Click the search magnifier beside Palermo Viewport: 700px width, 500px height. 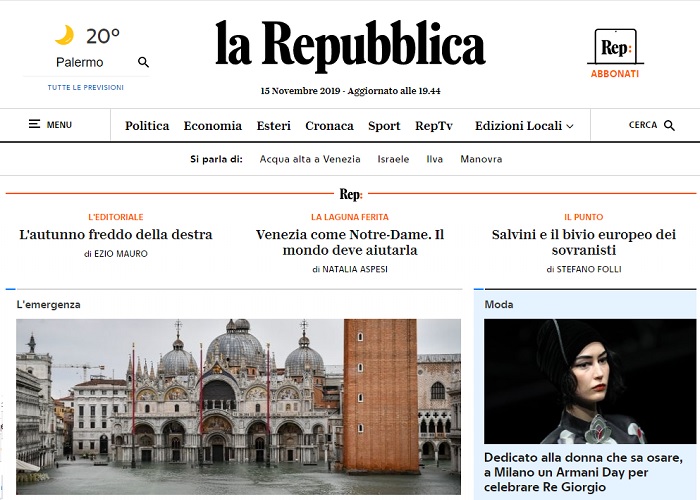pyautogui.click(x=143, y=62)
